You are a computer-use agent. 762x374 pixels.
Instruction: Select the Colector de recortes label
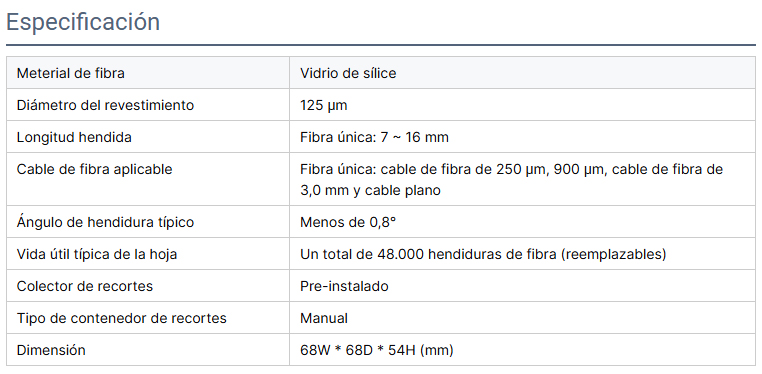(85, 286)
